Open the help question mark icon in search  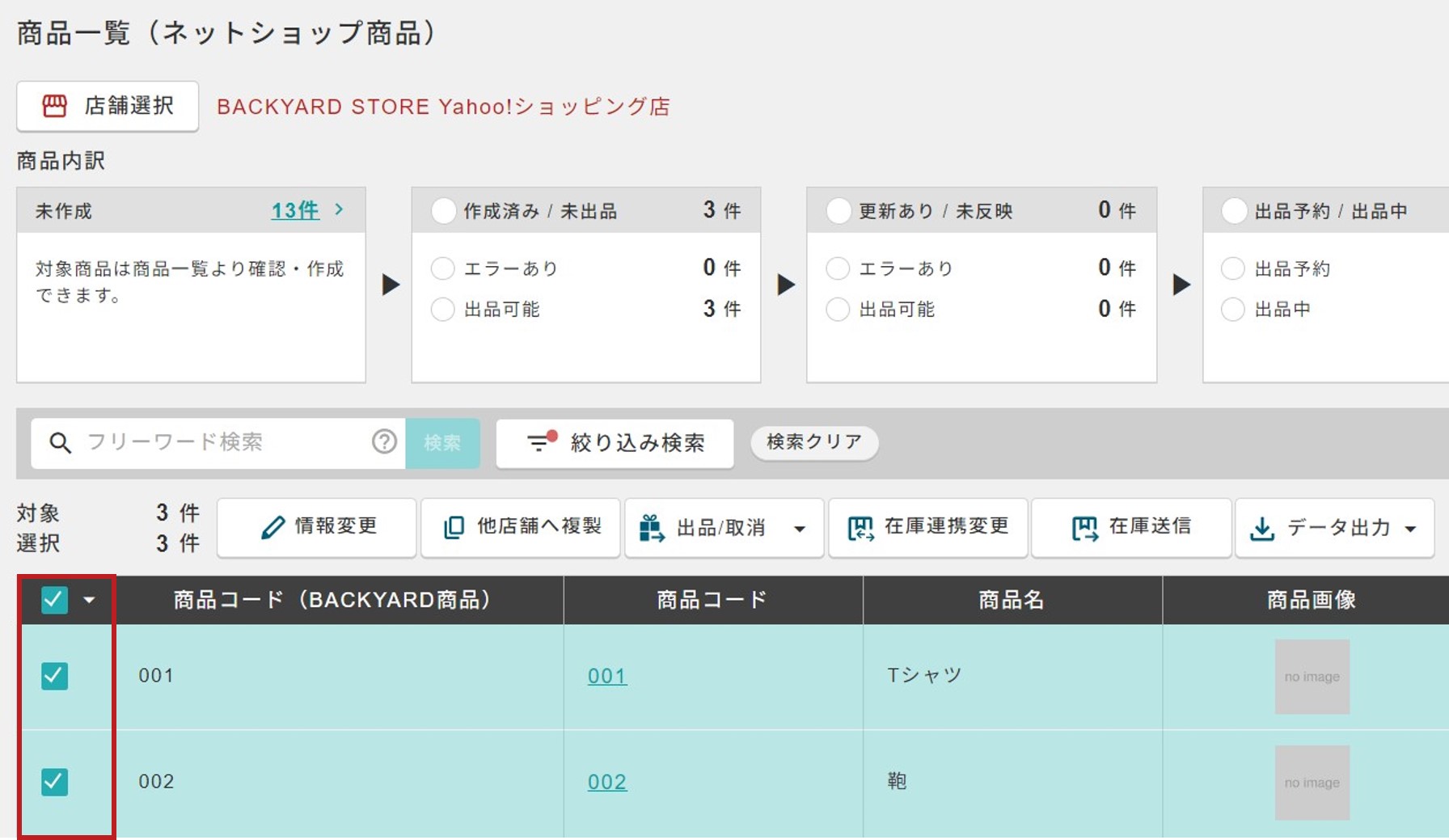click(384, 441)
